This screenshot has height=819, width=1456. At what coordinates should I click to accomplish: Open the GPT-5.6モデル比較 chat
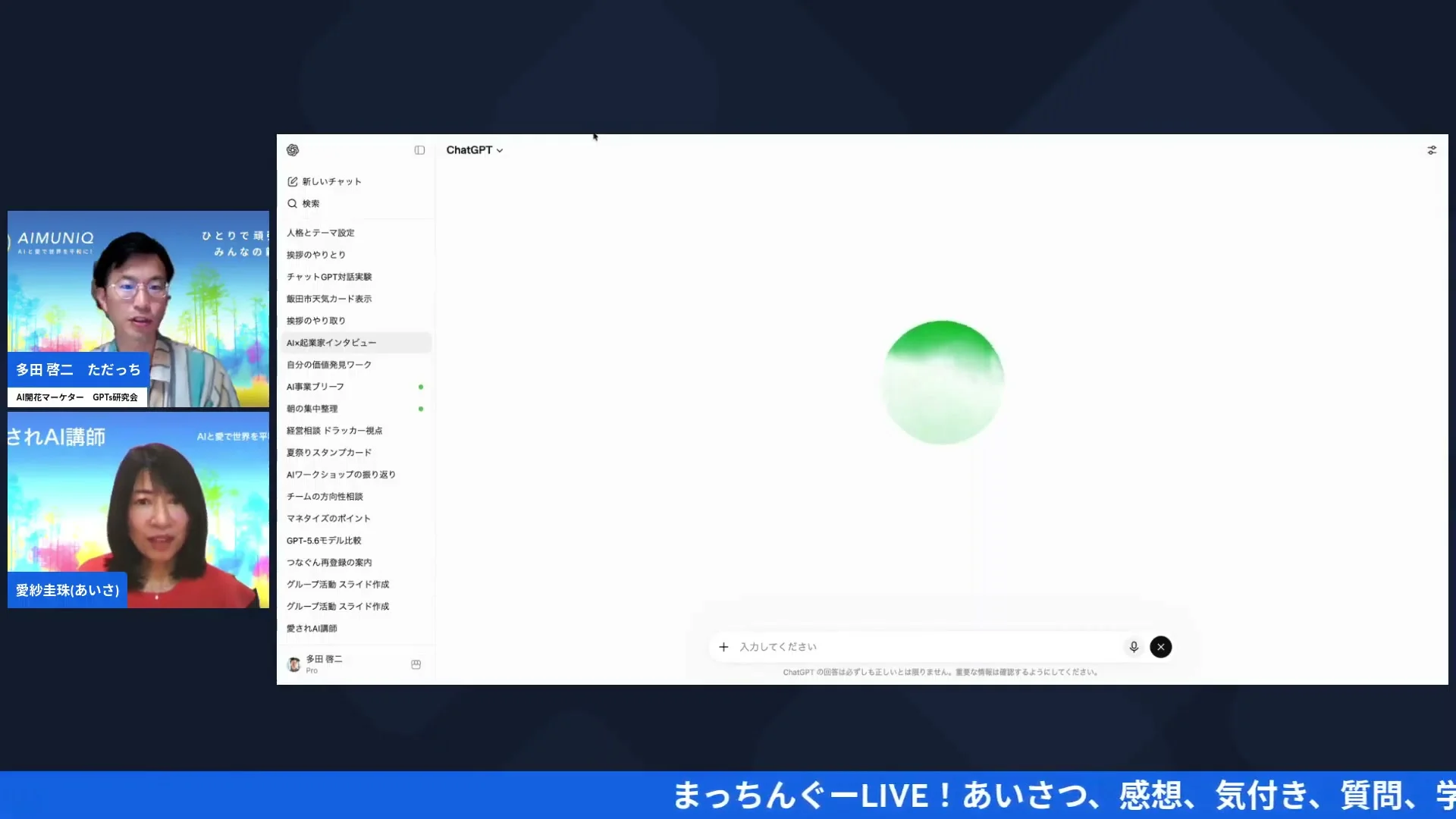356,541
